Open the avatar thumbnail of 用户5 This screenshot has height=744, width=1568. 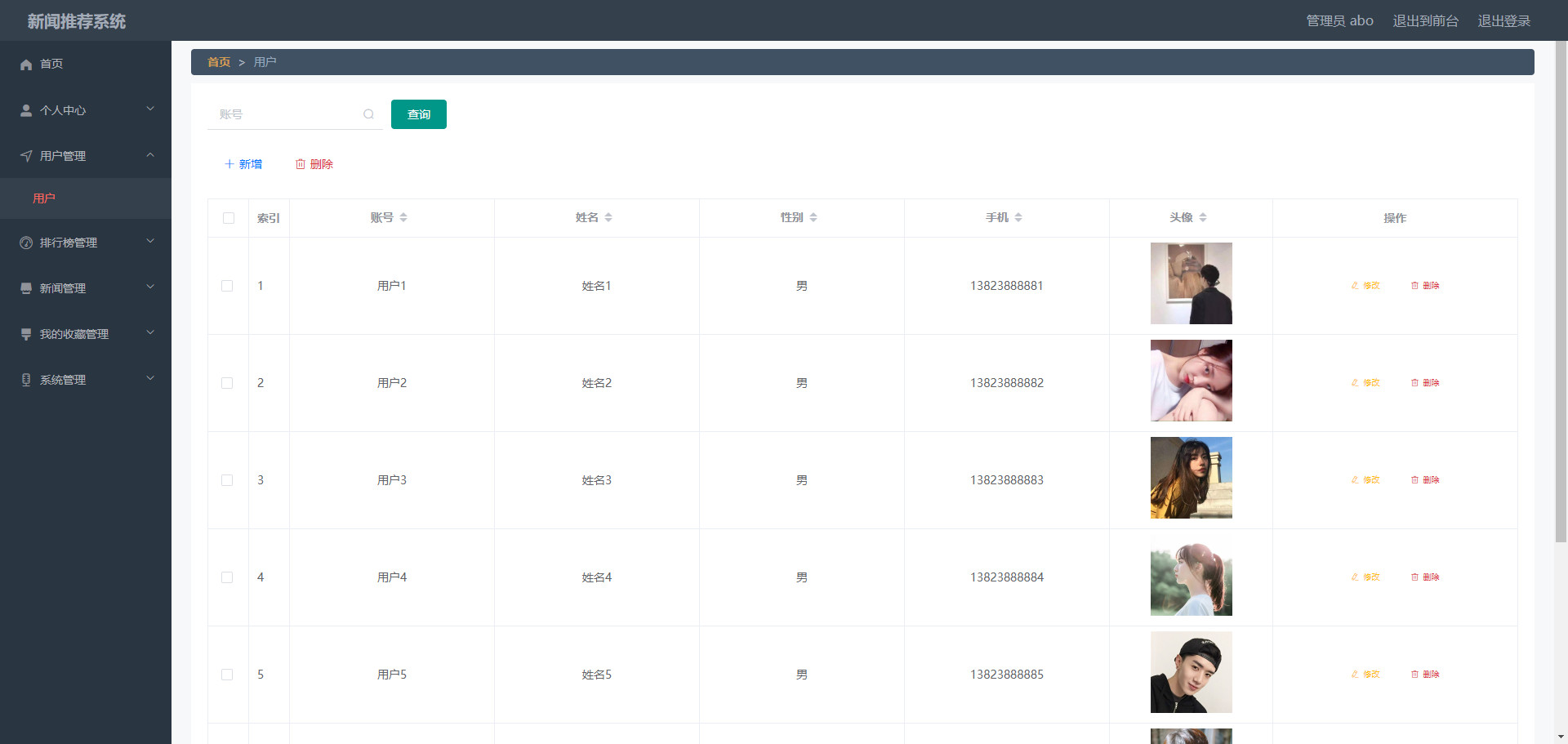[x=1192, y=672]
